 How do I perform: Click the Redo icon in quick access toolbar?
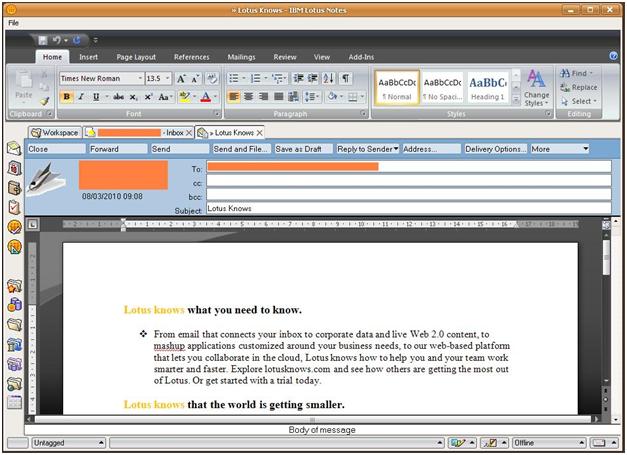tap(76, 40)
